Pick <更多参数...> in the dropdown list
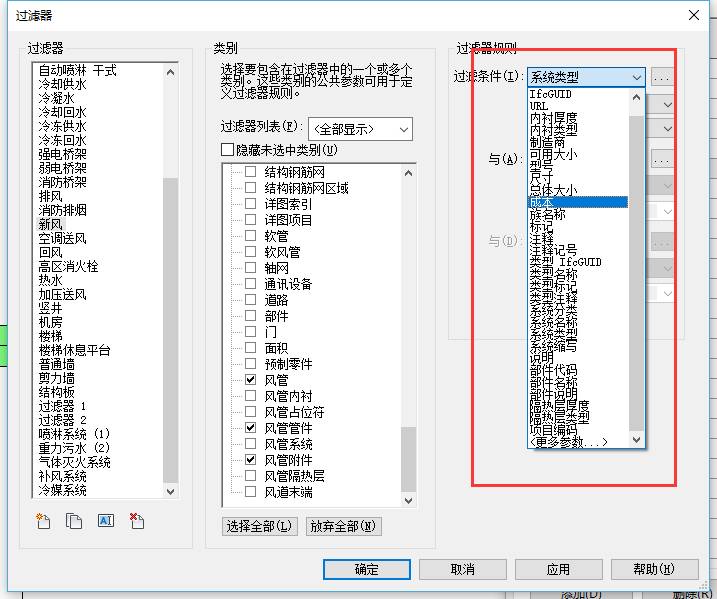This screenshot has width=717, height=599. tap(568, 442)
